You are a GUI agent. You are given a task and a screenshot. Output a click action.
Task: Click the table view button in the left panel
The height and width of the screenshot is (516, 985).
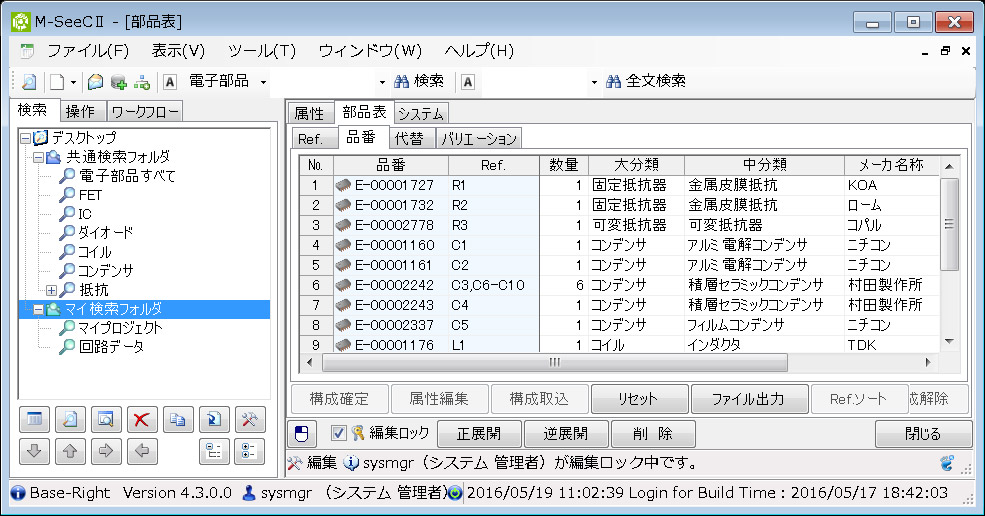pyautogui.click(x=35, y=419)
